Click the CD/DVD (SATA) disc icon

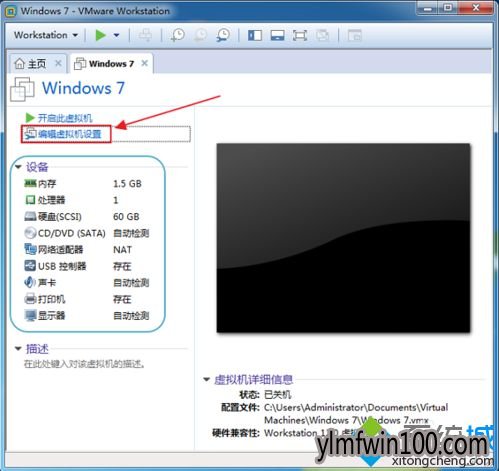tap(30, 233)
